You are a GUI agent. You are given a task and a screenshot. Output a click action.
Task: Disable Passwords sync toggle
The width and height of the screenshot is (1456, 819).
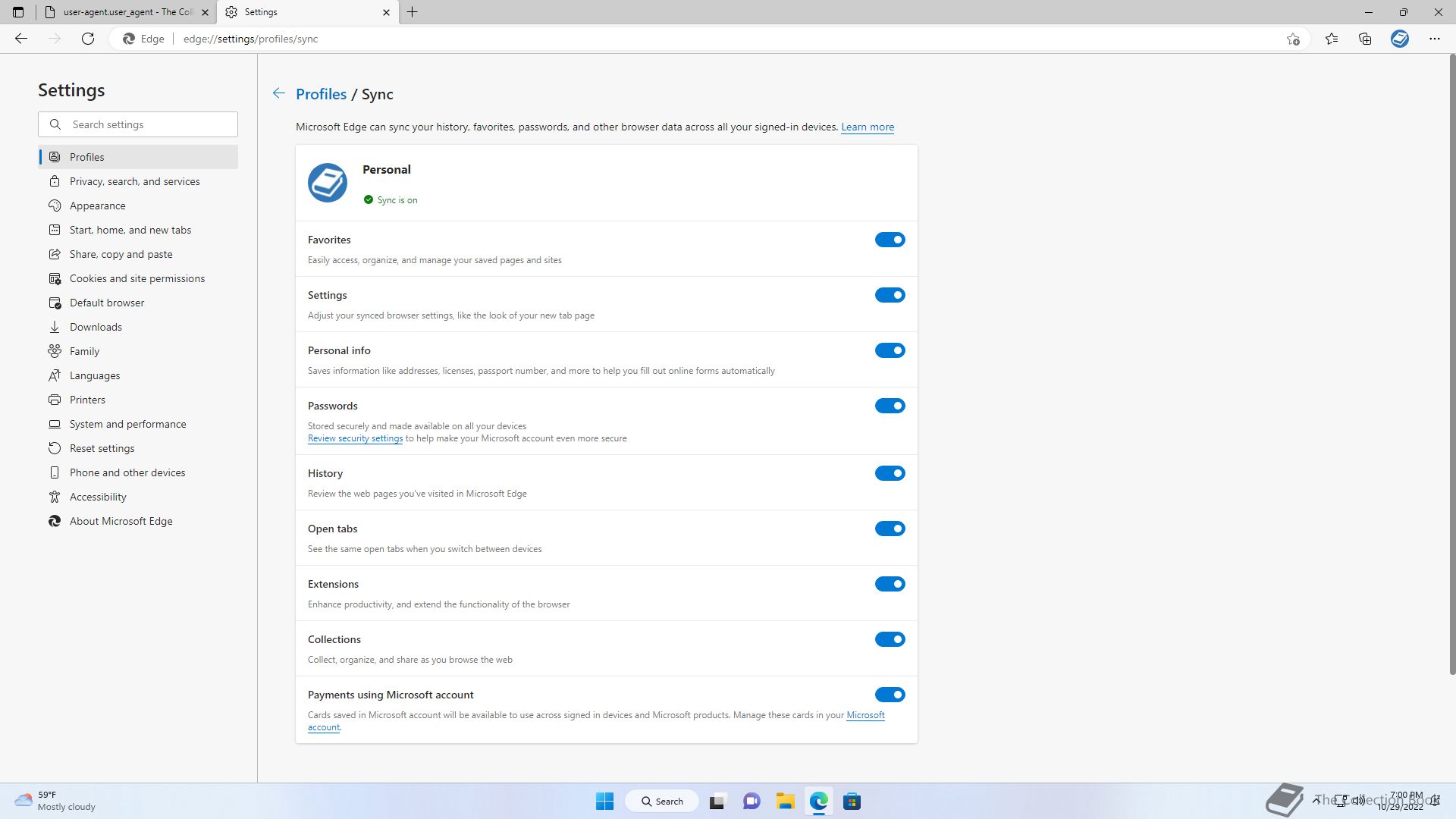[890, 406]
